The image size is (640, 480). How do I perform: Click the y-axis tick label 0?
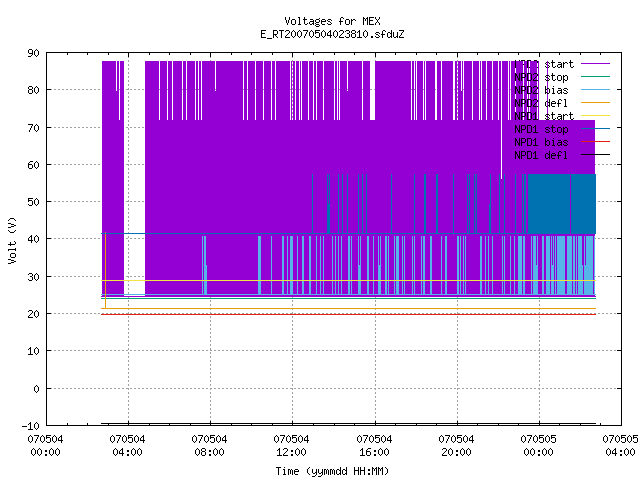pyautogui.click(x=36, y=389)
